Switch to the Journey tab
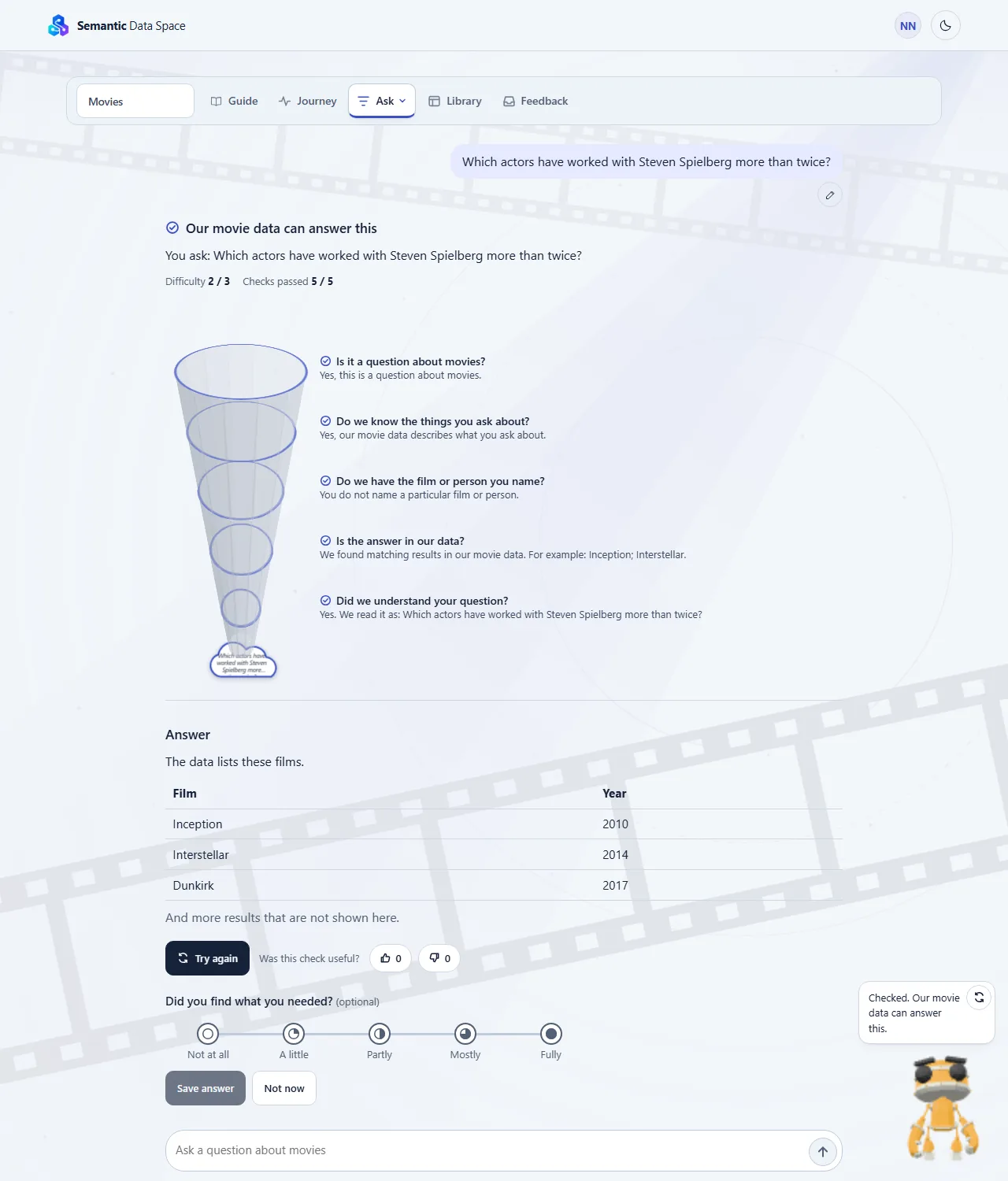Image resolution: width=1008 pixels, height=1181 pixels. point(307,101)
